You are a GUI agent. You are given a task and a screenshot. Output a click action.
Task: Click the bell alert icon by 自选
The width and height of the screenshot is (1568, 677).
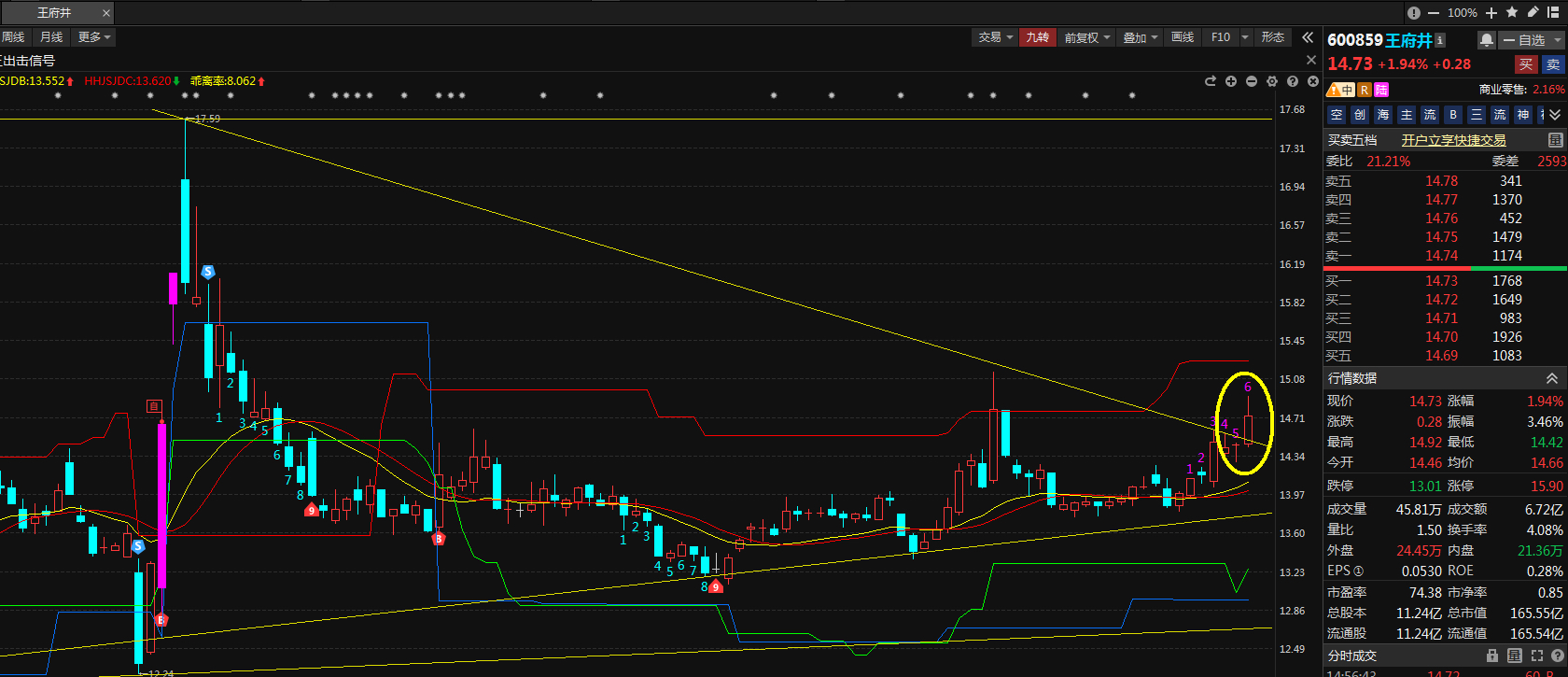[x=1487, y=40]
